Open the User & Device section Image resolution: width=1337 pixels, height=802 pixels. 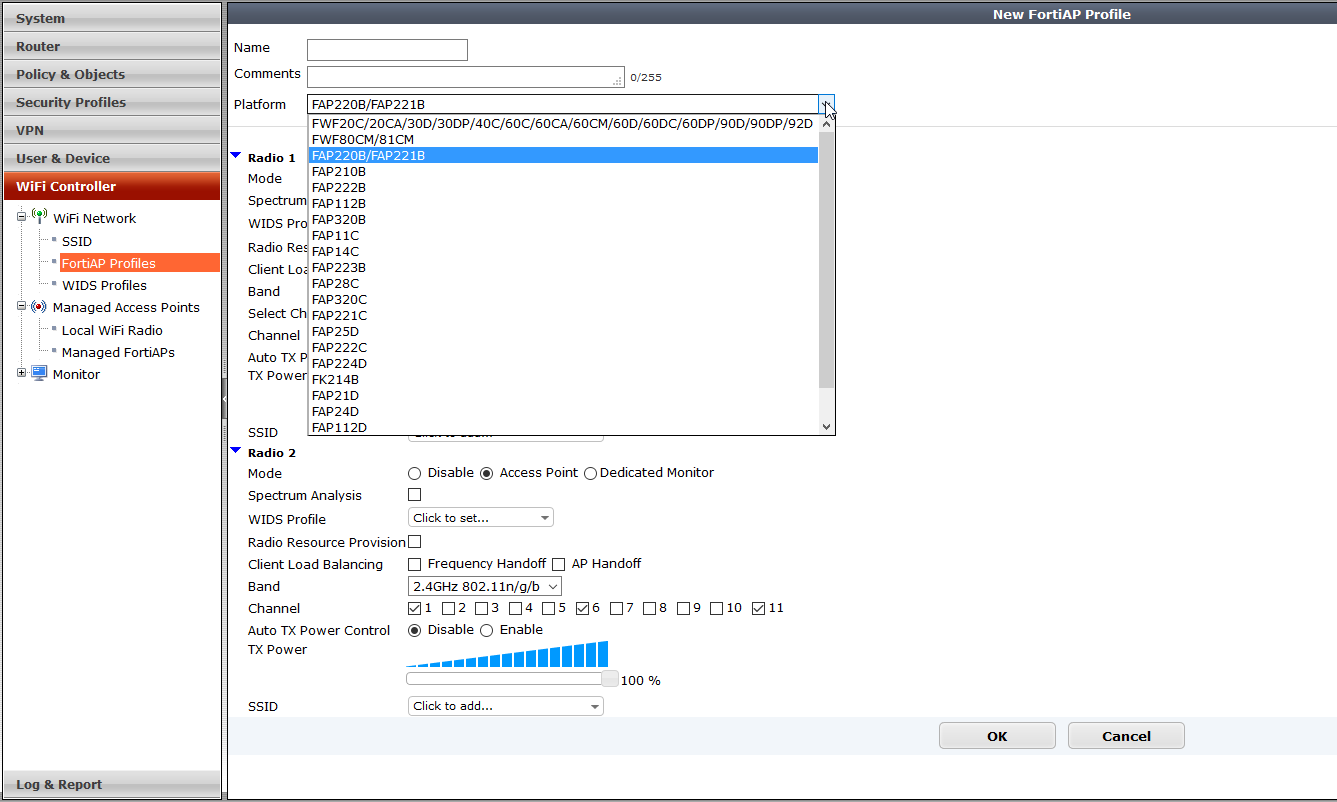(111, 158)
